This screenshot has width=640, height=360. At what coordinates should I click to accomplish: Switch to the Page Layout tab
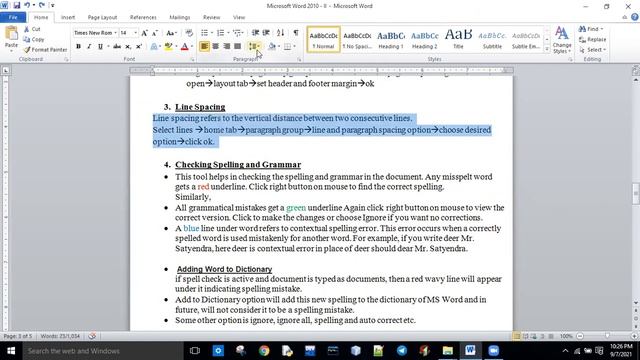102,17
